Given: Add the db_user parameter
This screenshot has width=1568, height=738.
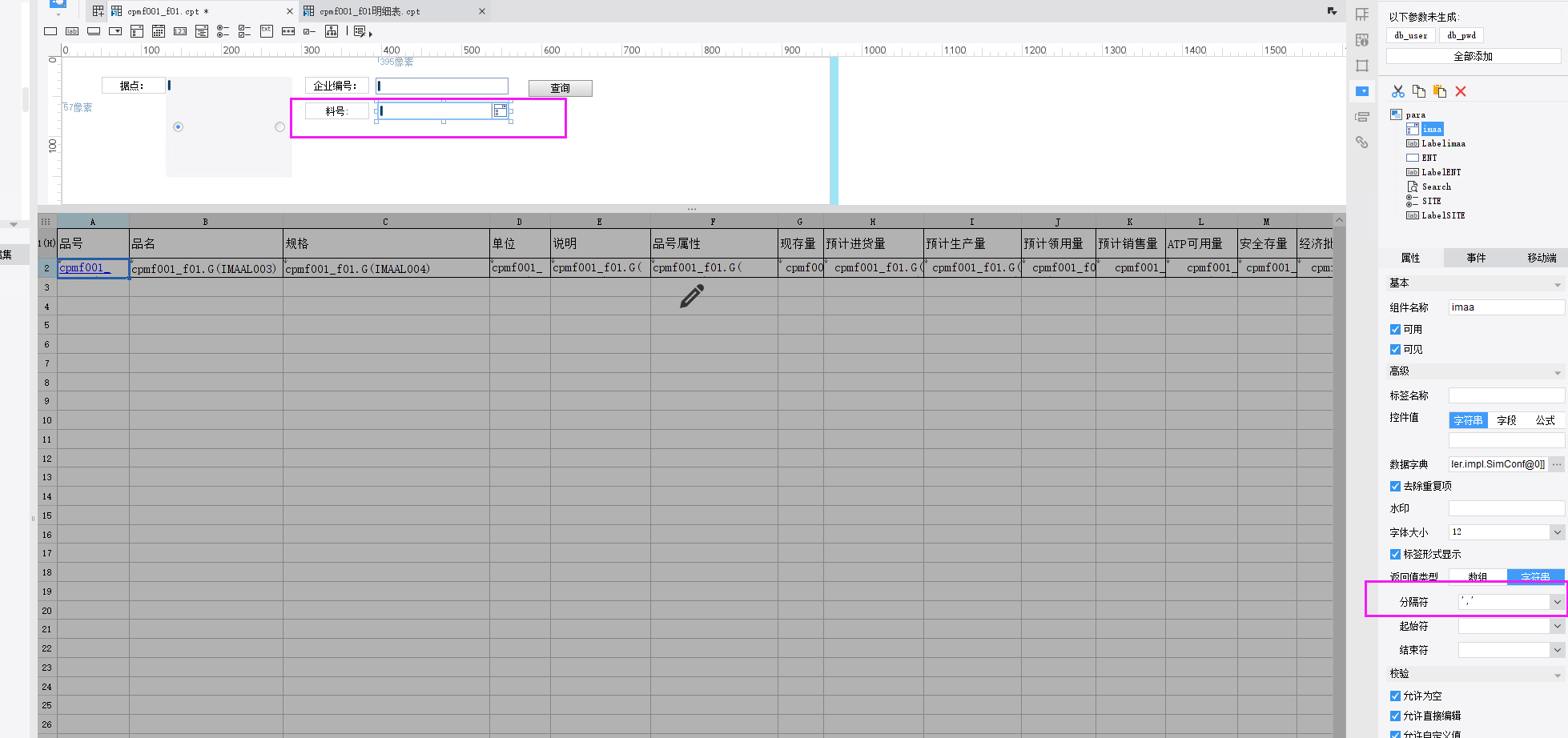Looking at the screenshot, I should coord(1410,35).
